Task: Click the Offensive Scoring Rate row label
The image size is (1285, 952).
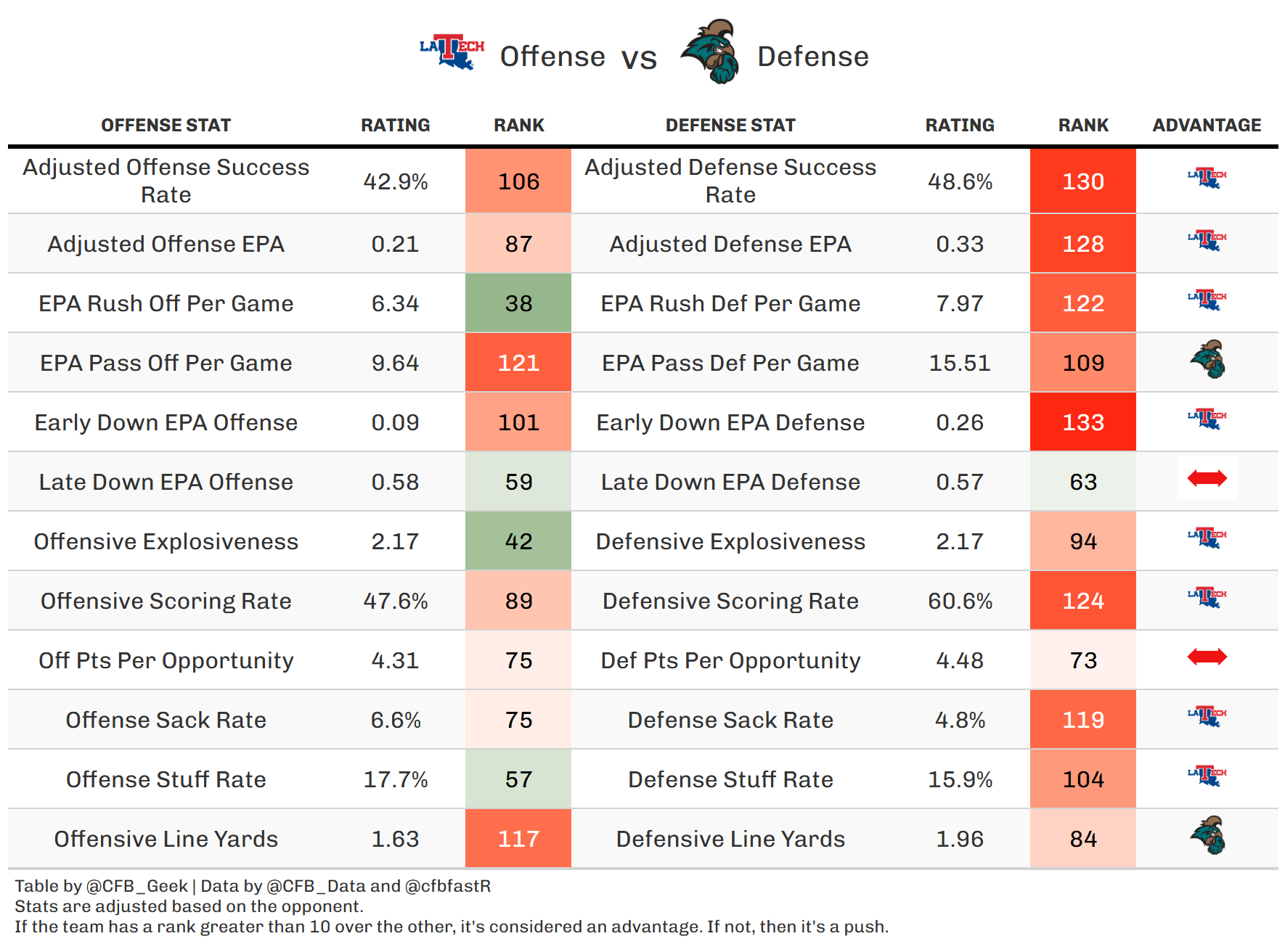Action: pyautogui.click(x=166, y=601)
